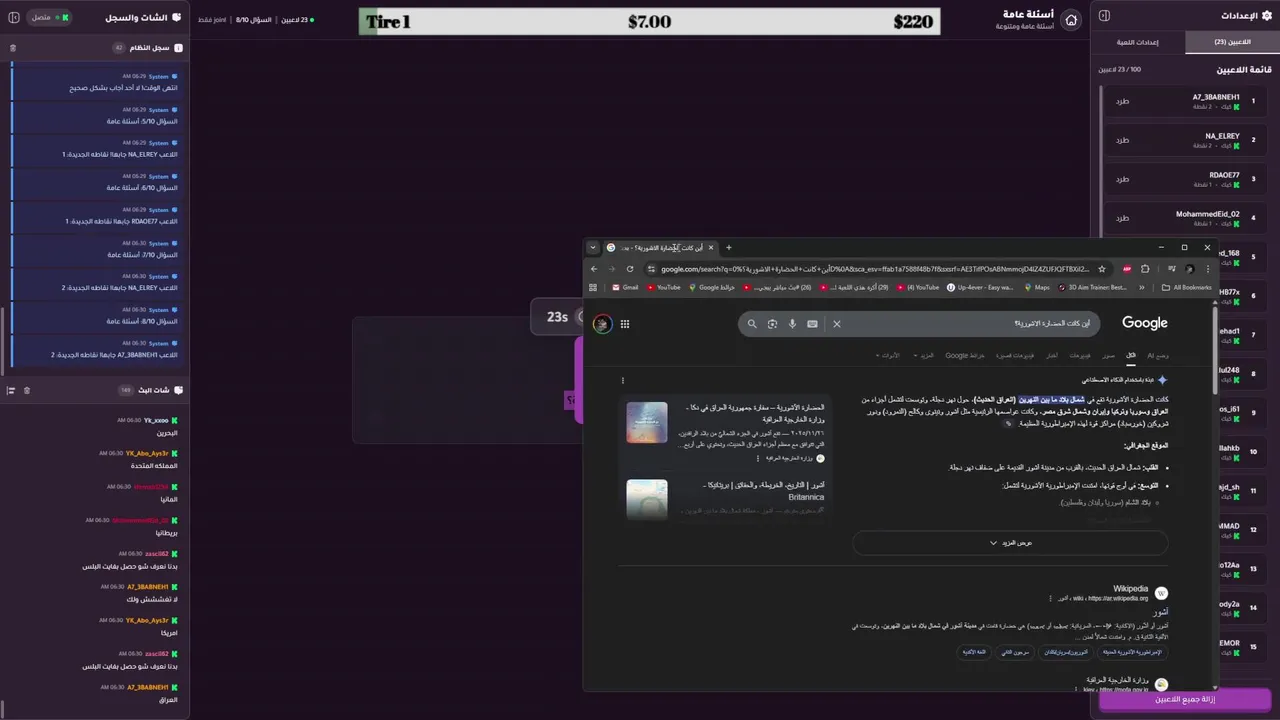1280x720 pixels.
Task: Open the Wikipedia result آشور
Action: (1161, 611)
